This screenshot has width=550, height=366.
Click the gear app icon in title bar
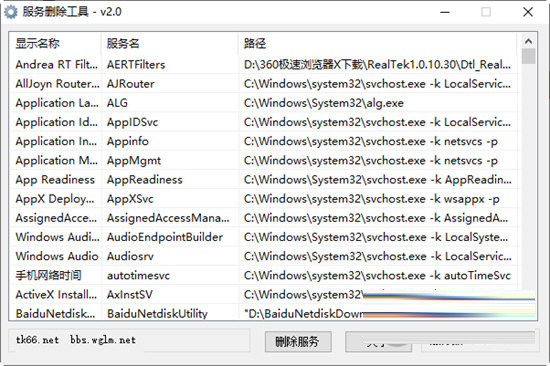click(x=11, y=12)
